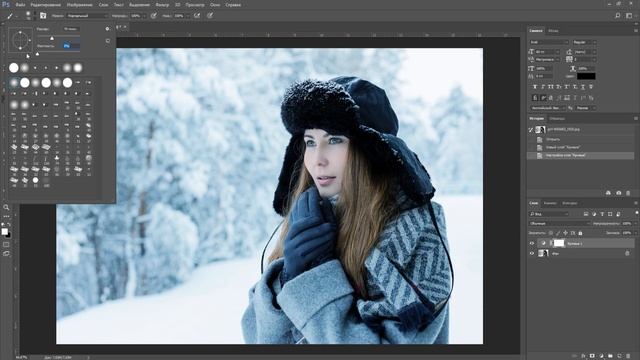Create new brush preset from picker popup
The image size is (640, 360).
(108, 41)
